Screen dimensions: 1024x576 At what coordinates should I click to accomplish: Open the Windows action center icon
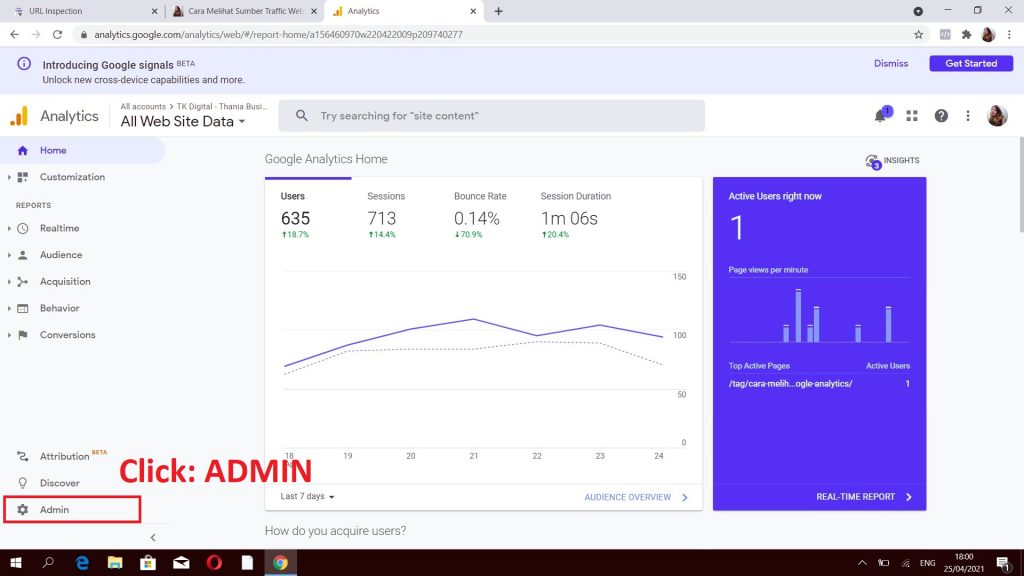click(1004, 563)
